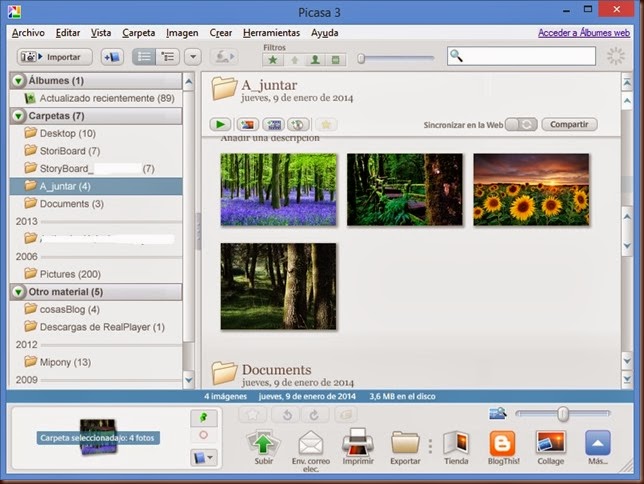Screen dimensions: 644x484
Task: Expand the Más... button
Action: click(598, 448)
